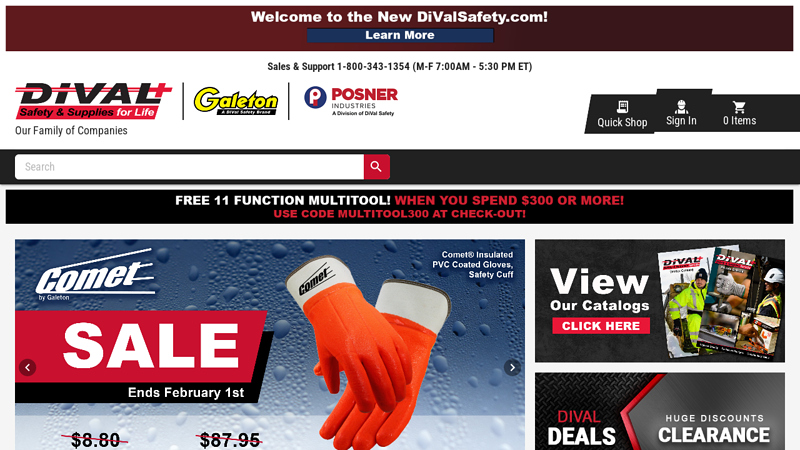Open the Posner Industries logo
This screenshot has width=800, height=450.
[351, 101]
